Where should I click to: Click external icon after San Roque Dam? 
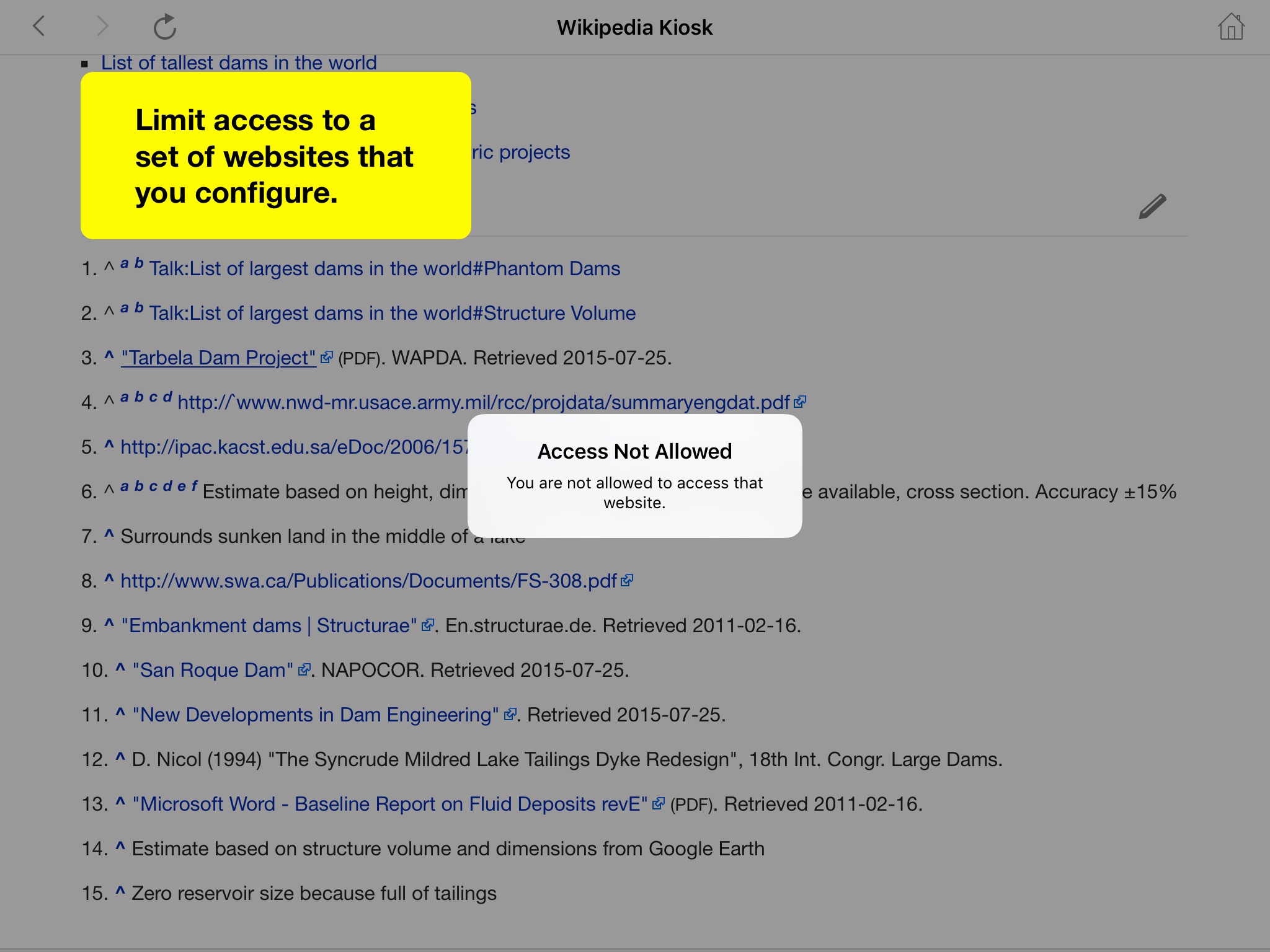[x=304, y=669]
